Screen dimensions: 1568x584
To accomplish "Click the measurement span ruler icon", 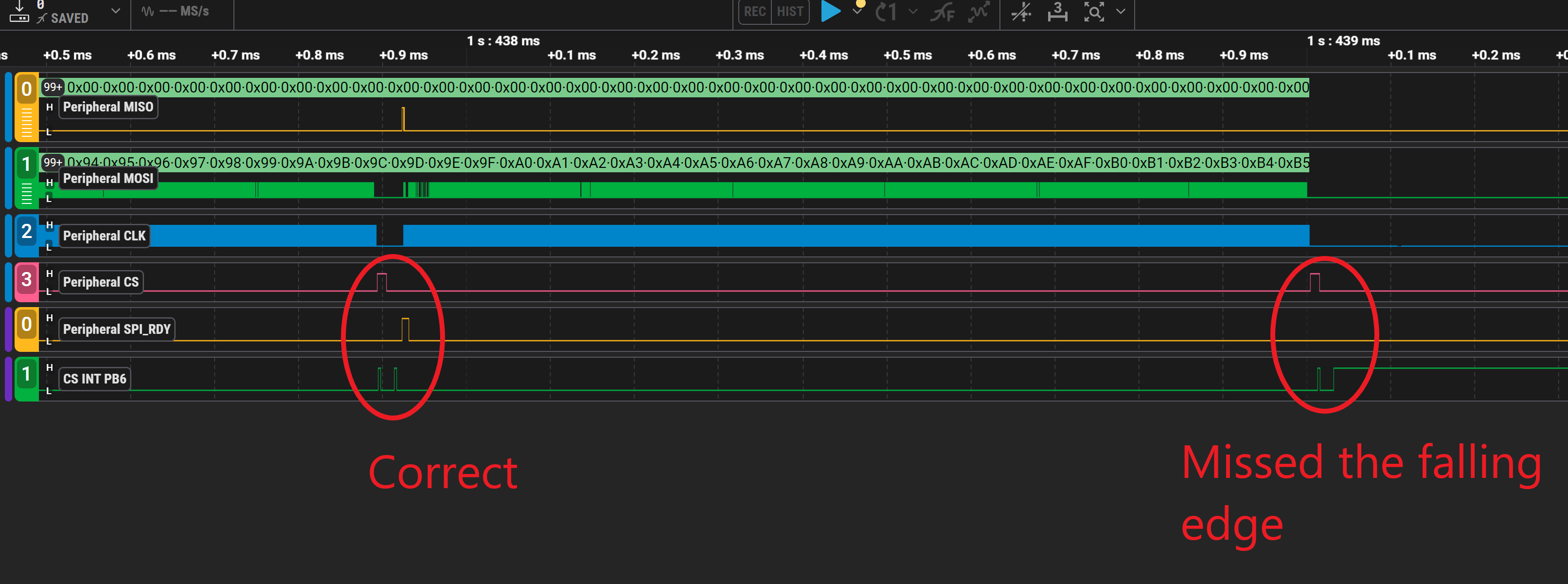I will 1057,12.
